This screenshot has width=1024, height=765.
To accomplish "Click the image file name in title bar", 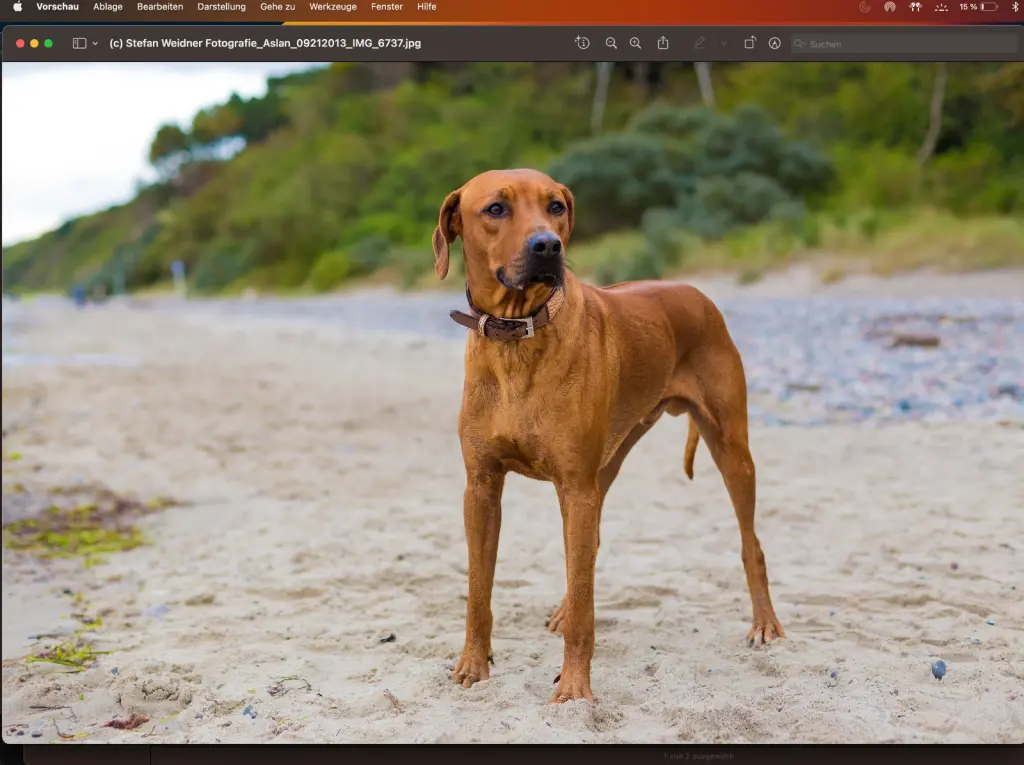I will tap(265, 43).
